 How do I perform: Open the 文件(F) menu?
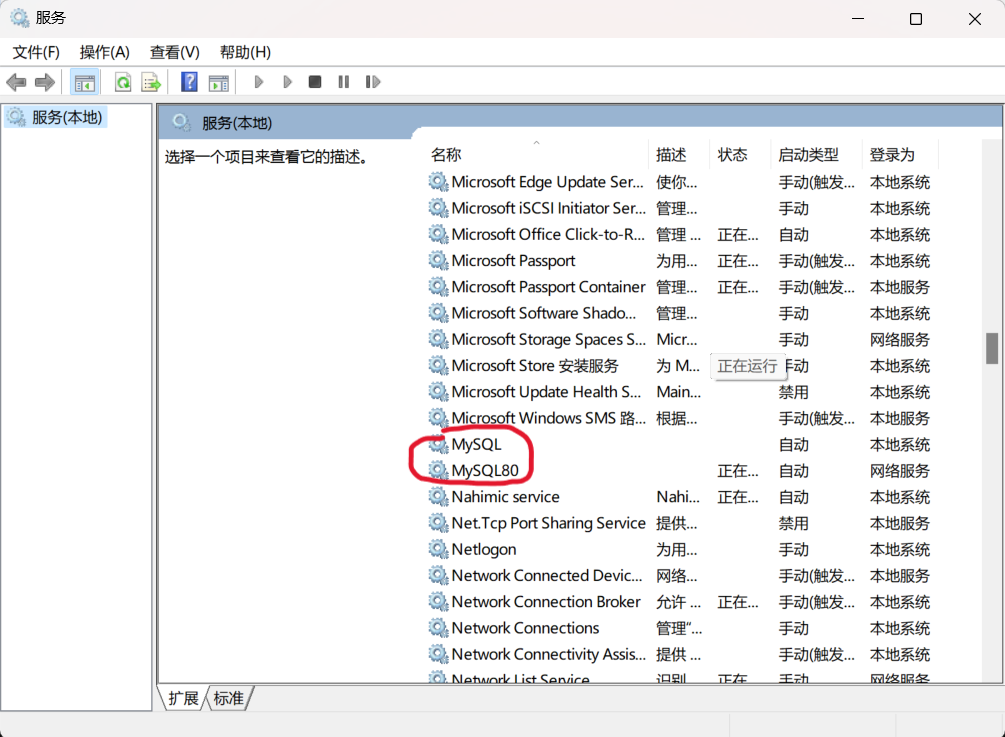(36, 52)
